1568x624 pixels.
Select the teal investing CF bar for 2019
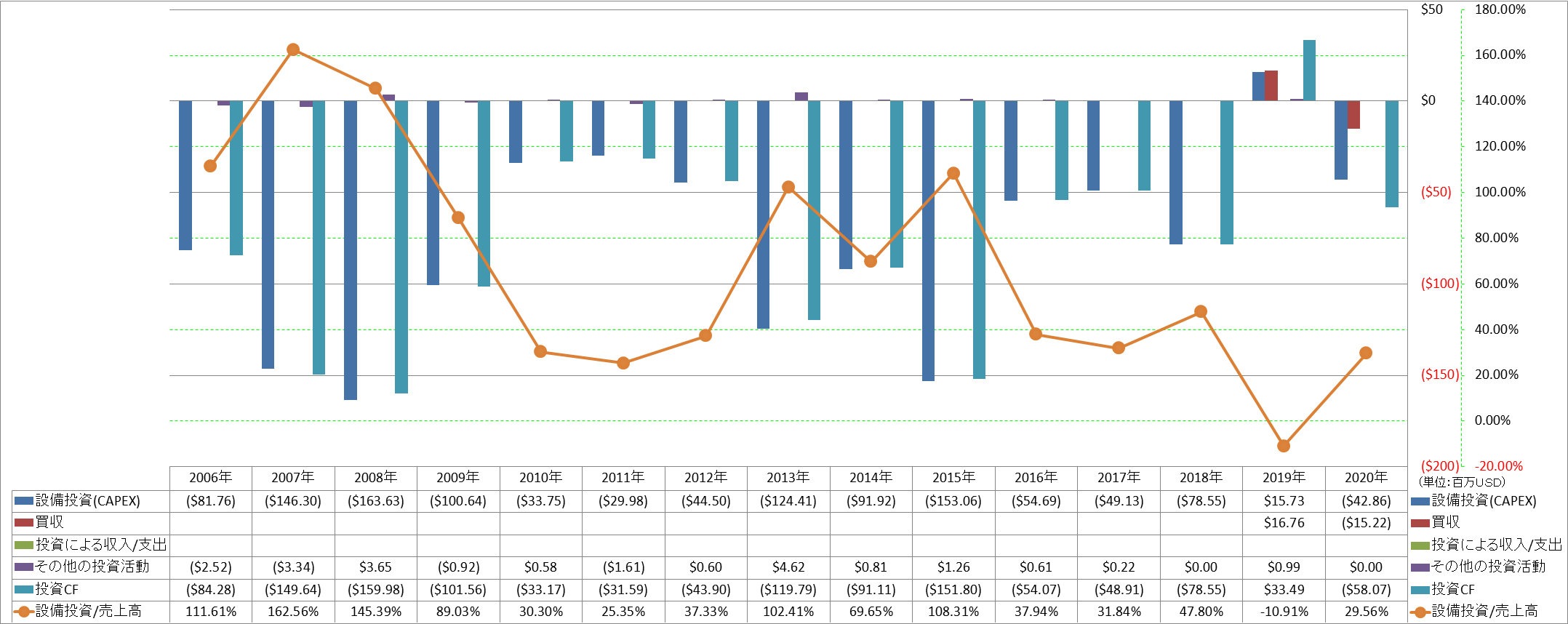(x=1309, y=71)
